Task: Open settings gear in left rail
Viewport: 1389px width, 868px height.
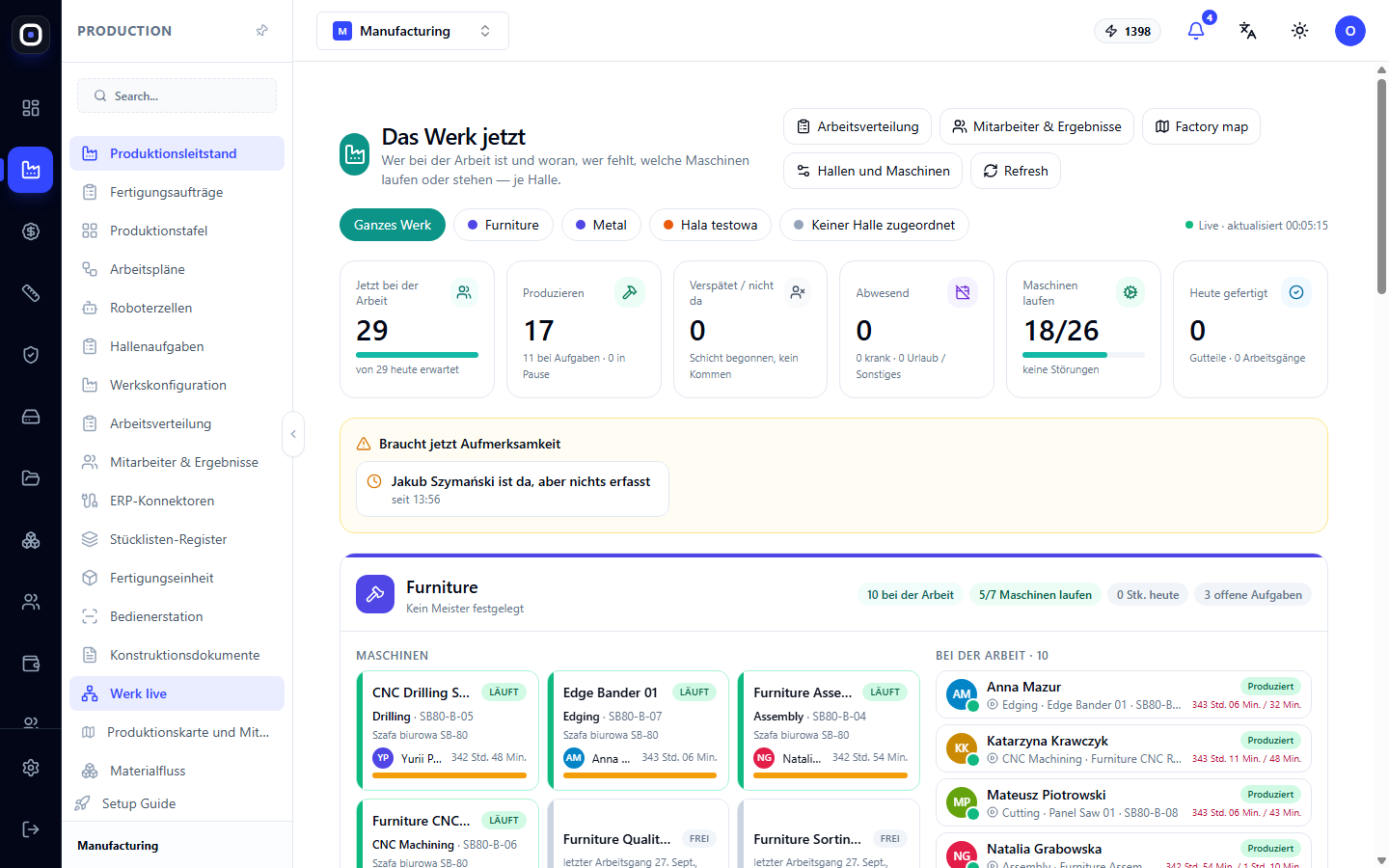Action: [31, 768]
